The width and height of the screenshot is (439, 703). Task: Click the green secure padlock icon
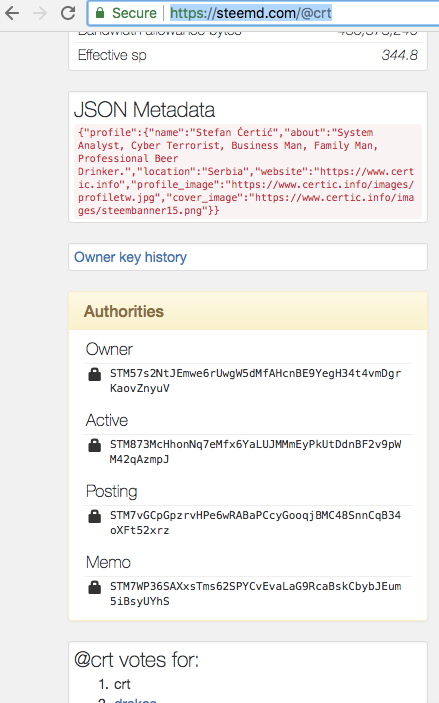(100, 13)
